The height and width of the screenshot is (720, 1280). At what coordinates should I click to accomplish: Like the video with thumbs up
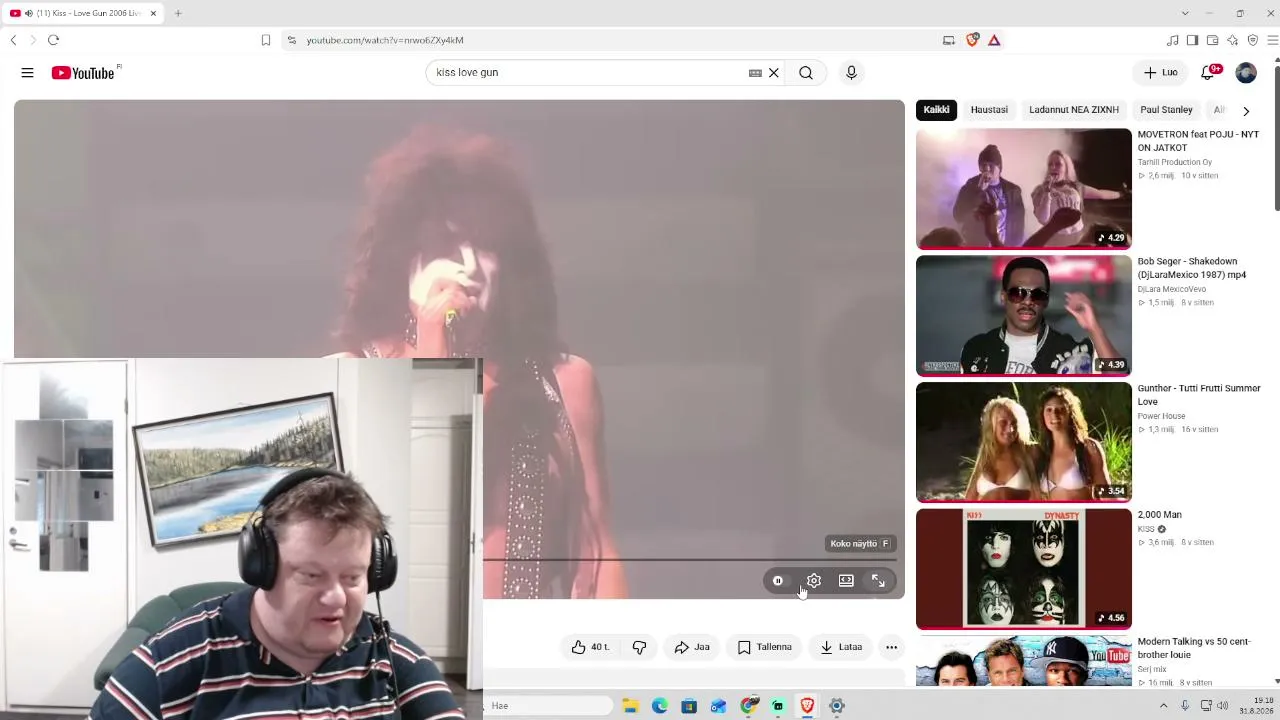[x=590, y=647]
